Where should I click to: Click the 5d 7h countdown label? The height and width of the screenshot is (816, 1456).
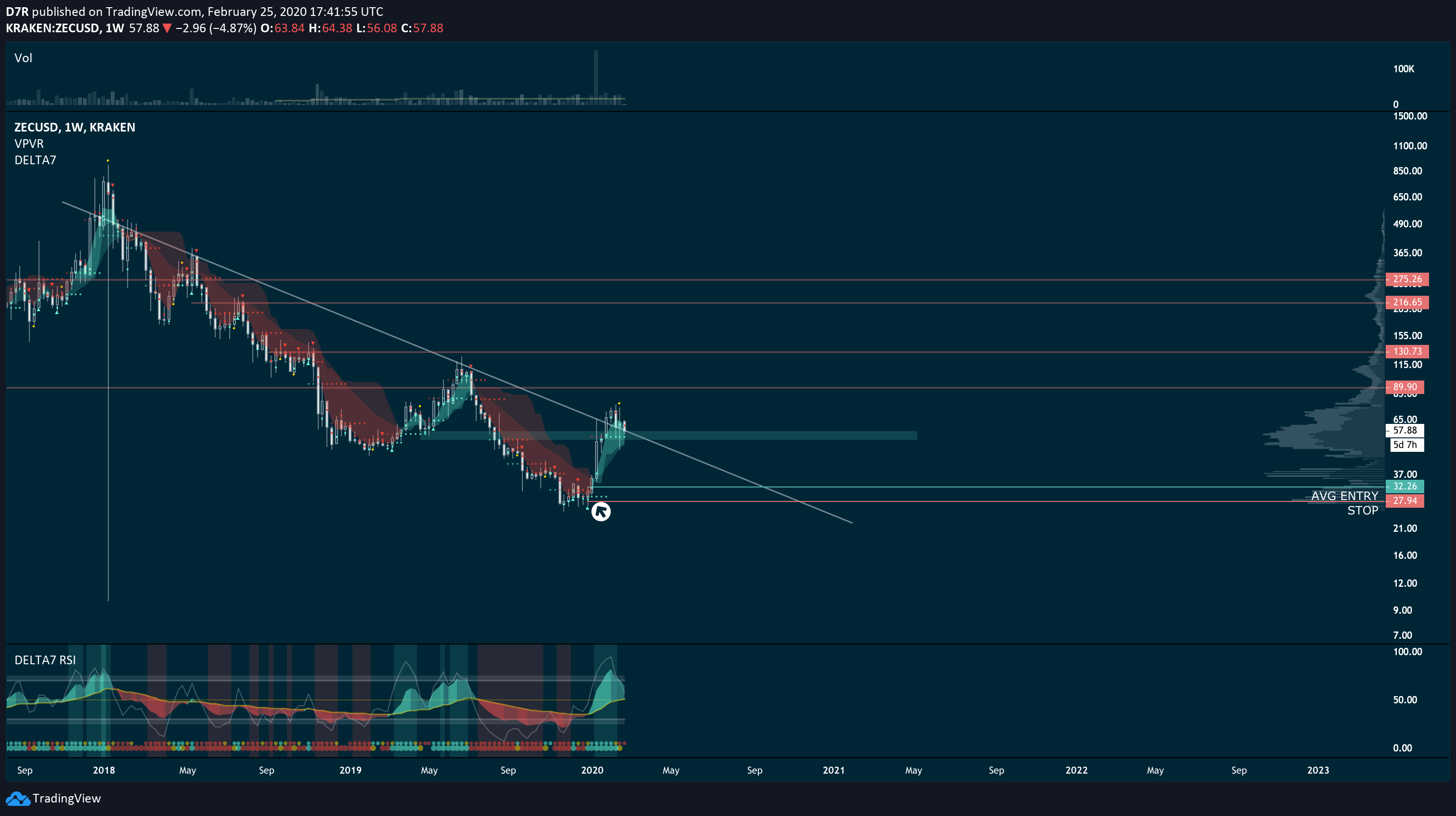coord(1406,445)
